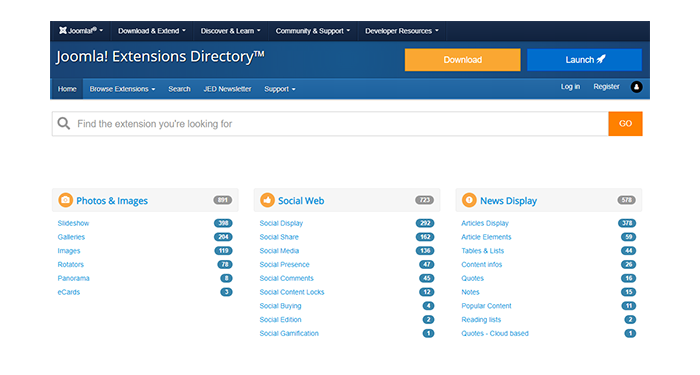Open the Developer Resources dropdown
The height and width of the screenshot is (375, 700).
pyautogui.click(x=402, y=31)
